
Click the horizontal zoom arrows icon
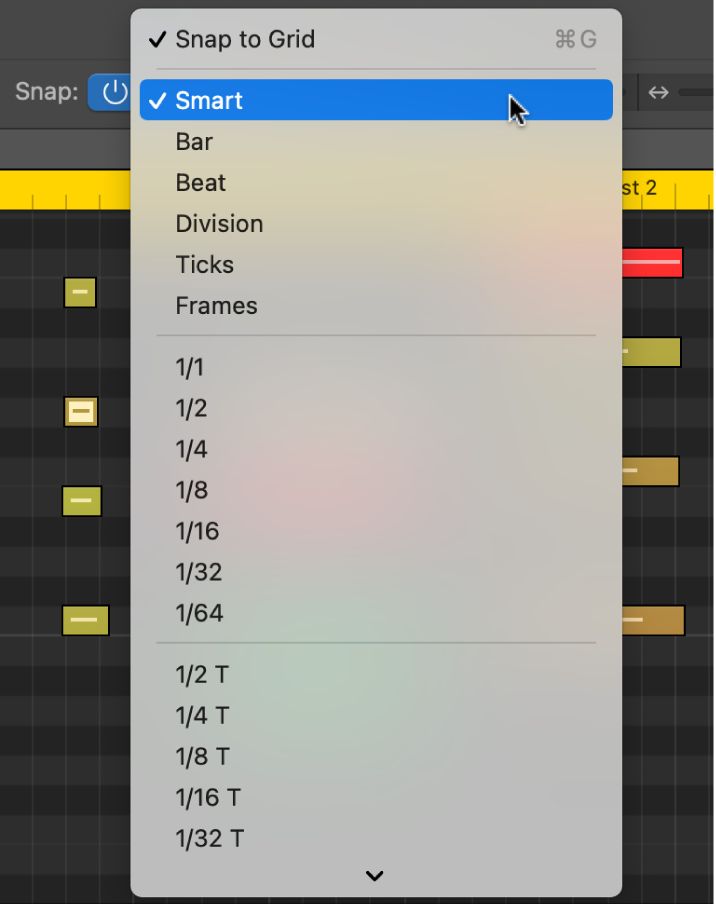click(x=658, y=91)
